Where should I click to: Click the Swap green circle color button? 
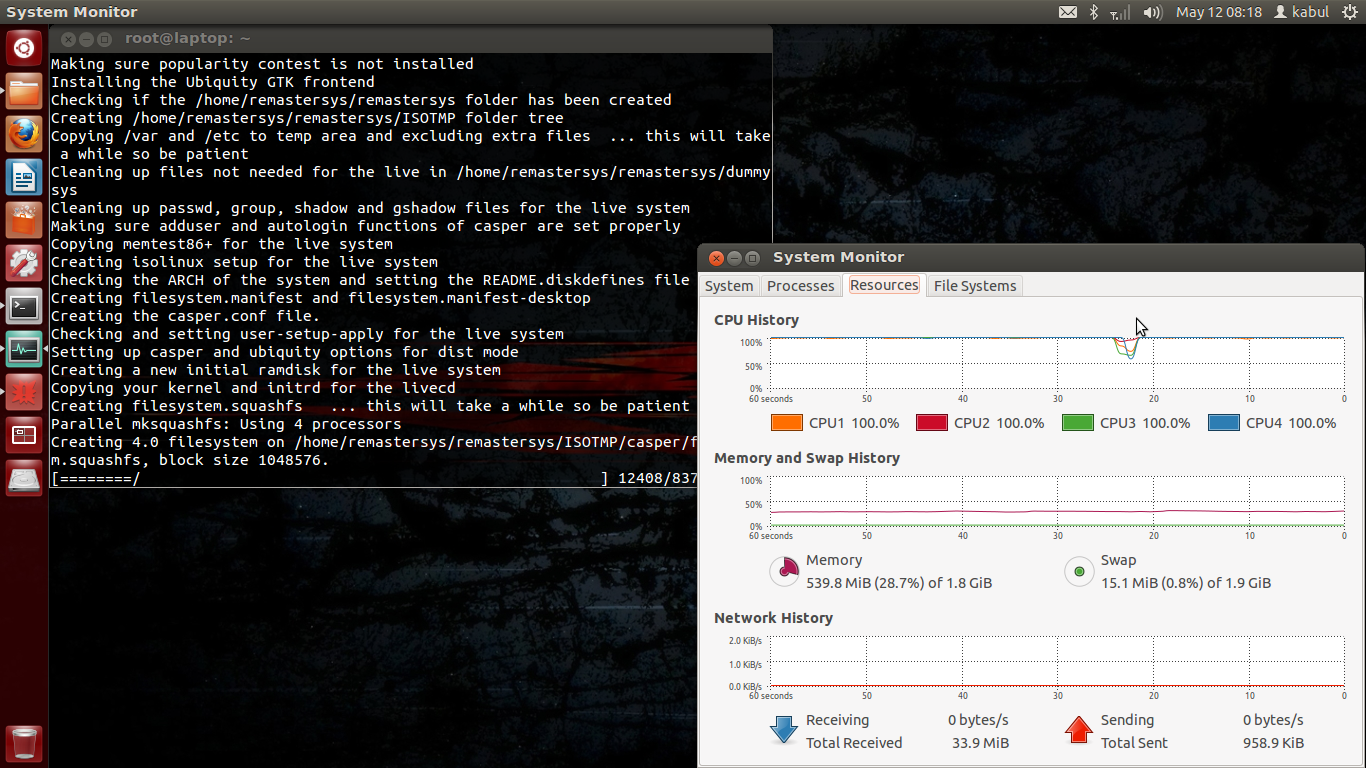pos(1079,572)
